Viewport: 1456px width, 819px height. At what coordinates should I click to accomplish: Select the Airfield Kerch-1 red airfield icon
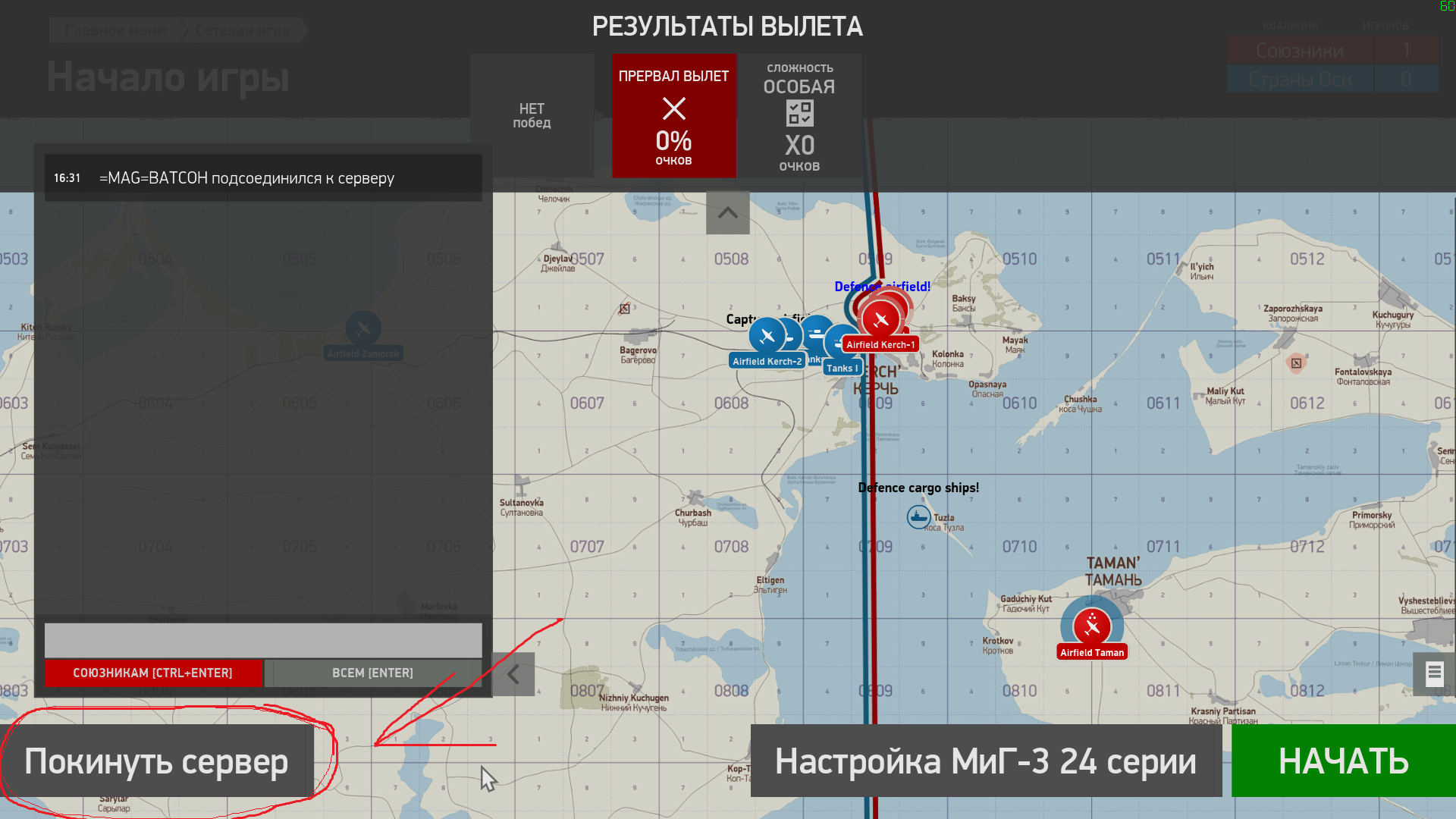[x=880, y=319]
